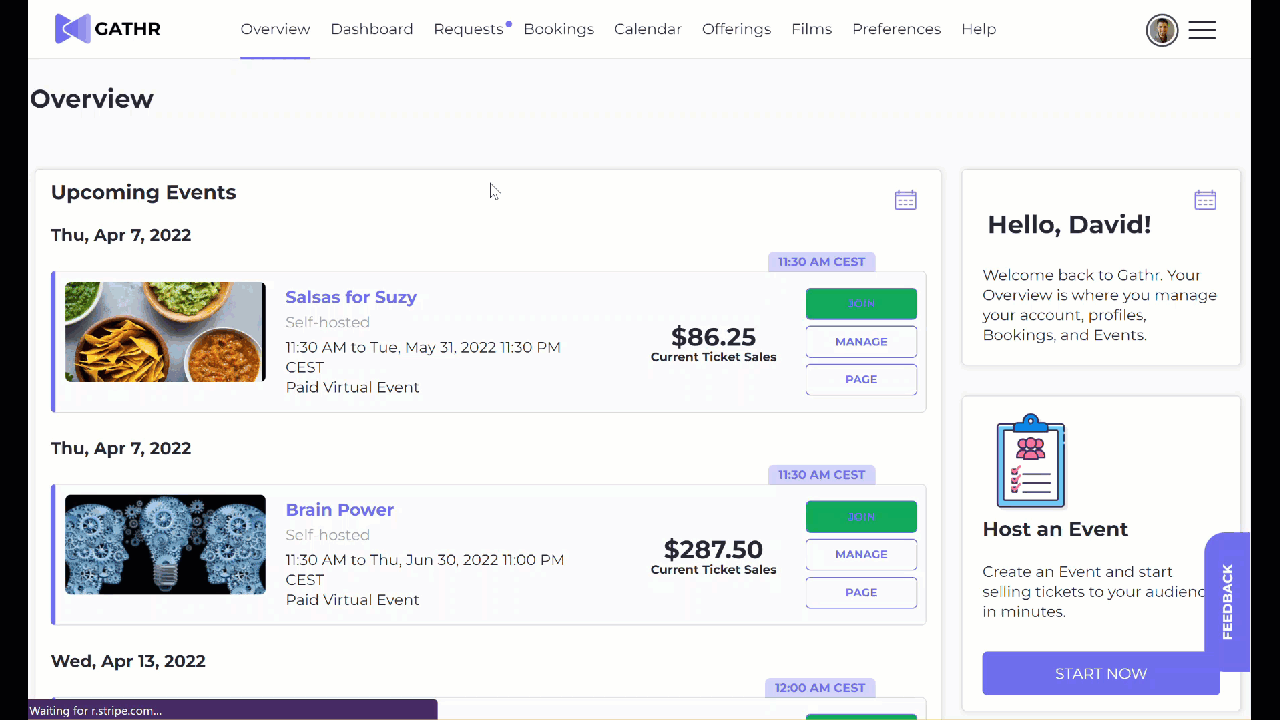
Task: Manage the Brain Power event
Action: [x=861, y=554]
